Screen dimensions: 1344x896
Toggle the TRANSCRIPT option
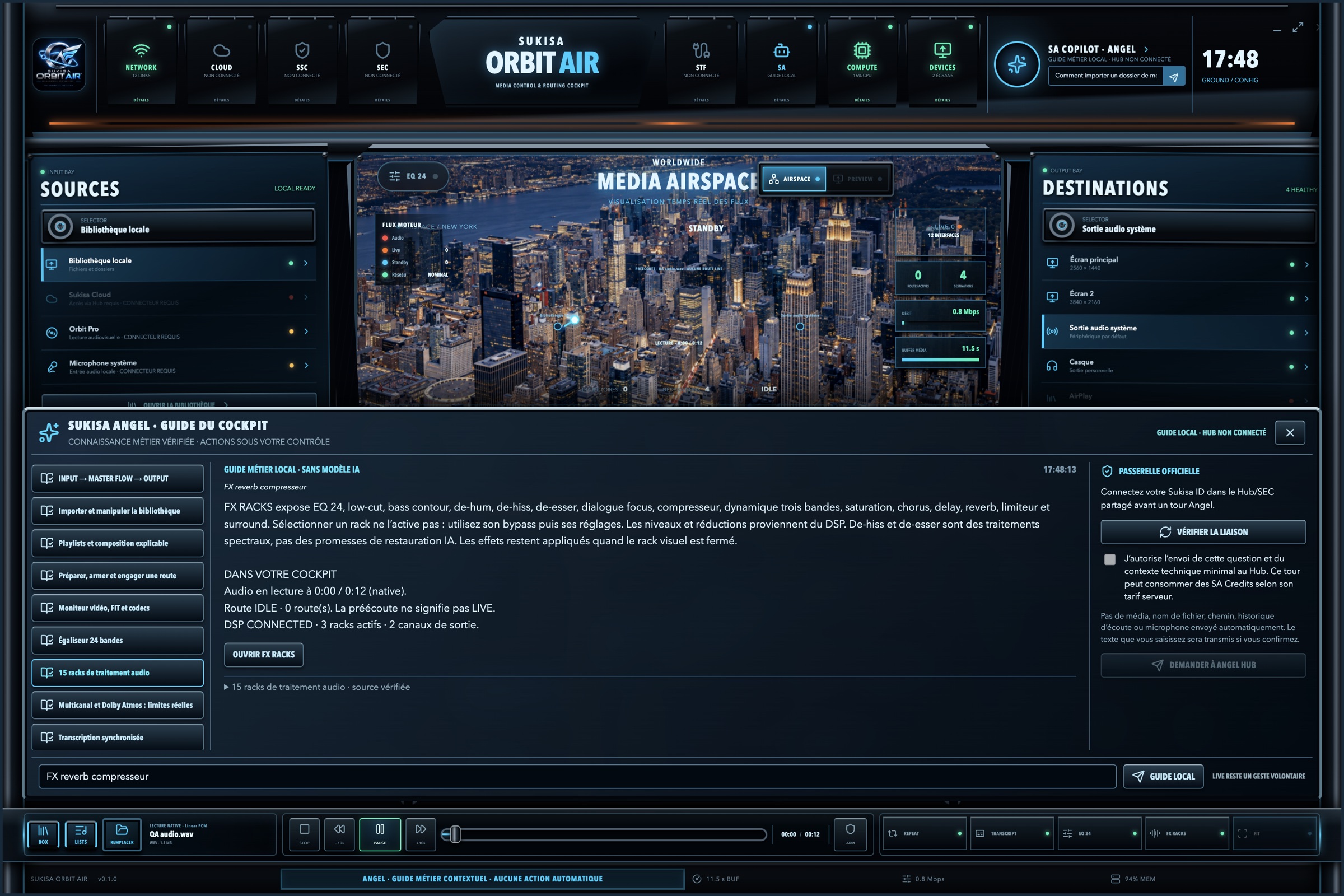pyautogui.click(x=1011, y=833)
